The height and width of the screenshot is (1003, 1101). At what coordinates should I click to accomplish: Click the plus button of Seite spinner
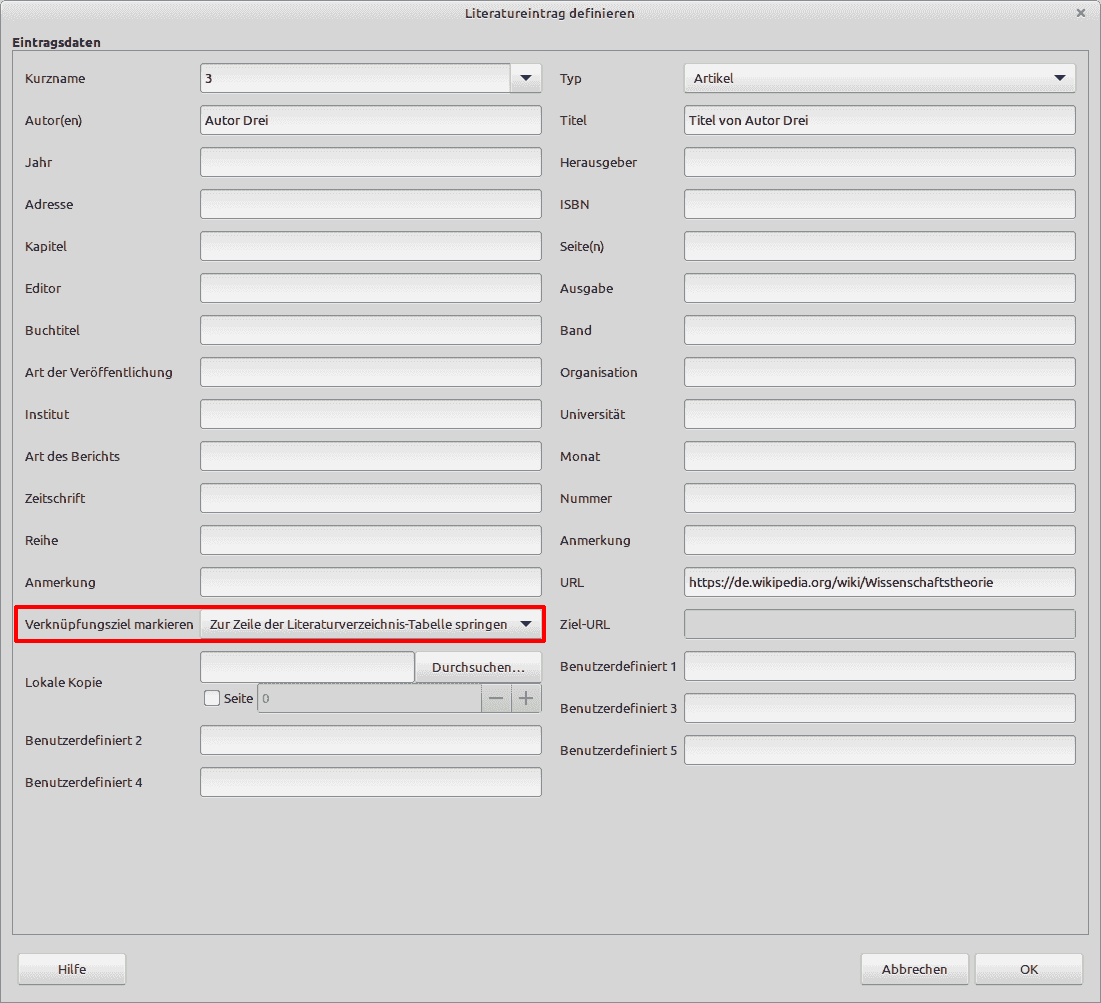tap(526, 699)
